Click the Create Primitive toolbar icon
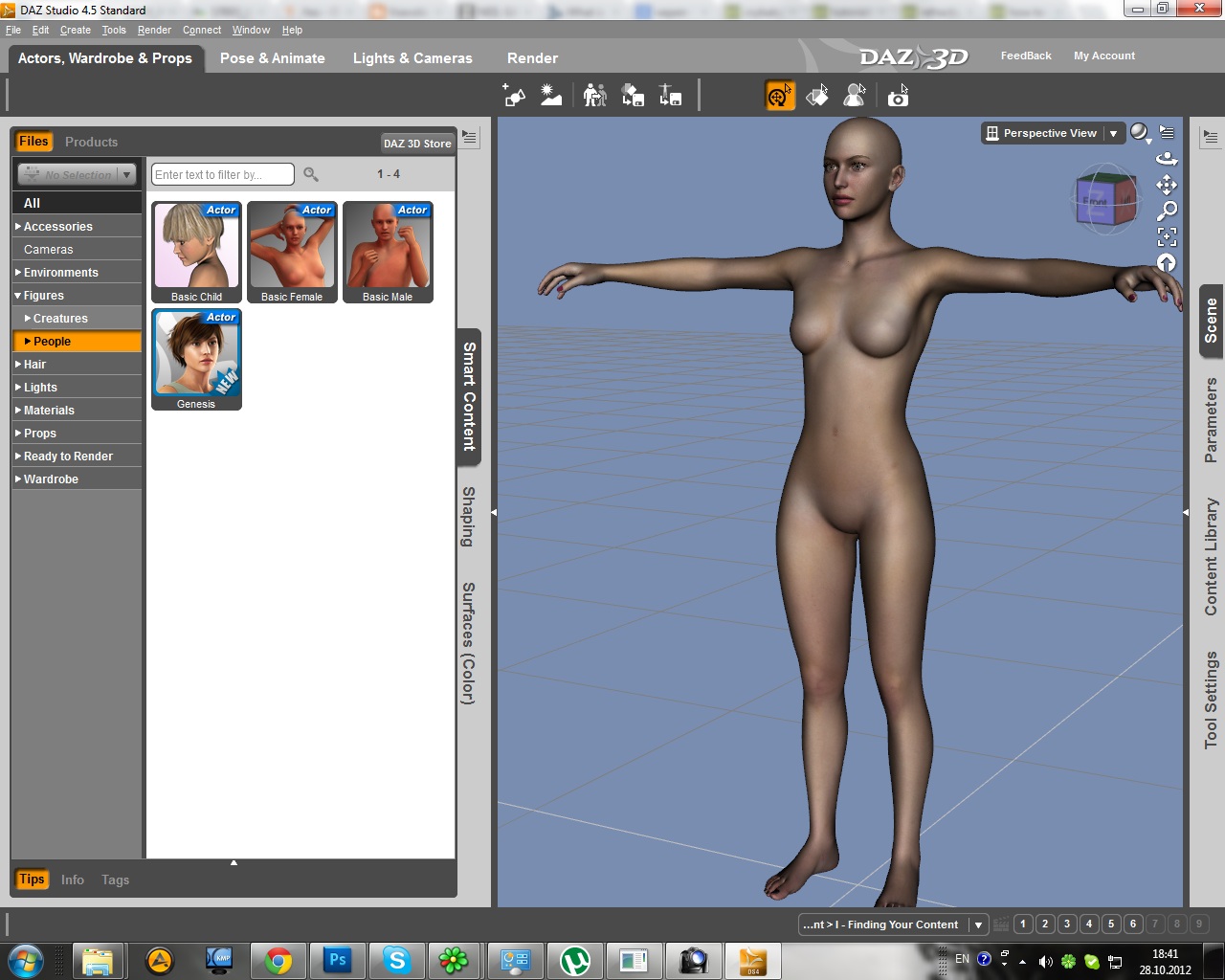1225x980 pixels. click(514, 95)
